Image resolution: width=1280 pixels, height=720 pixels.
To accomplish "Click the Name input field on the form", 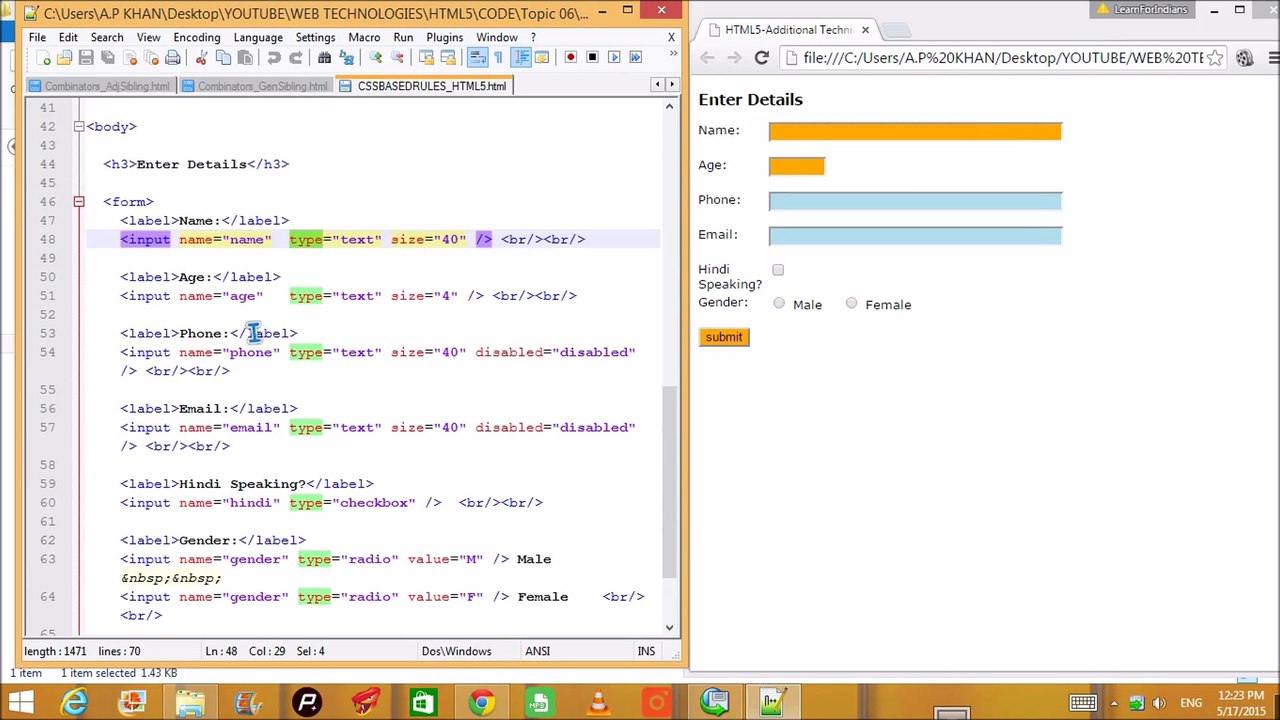I will pyautogui.click(x=915, y=131).
